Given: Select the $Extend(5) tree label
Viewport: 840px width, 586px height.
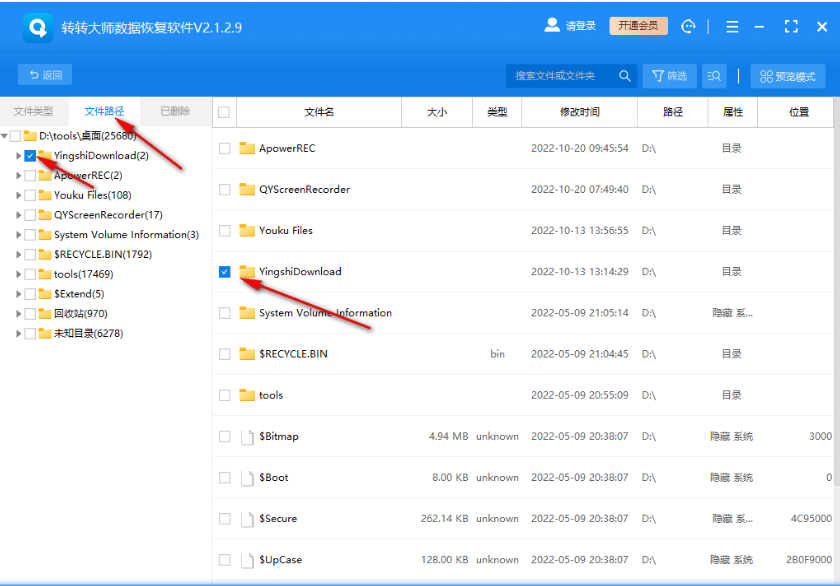Looking at the screenshot, I should pos(79,294).
